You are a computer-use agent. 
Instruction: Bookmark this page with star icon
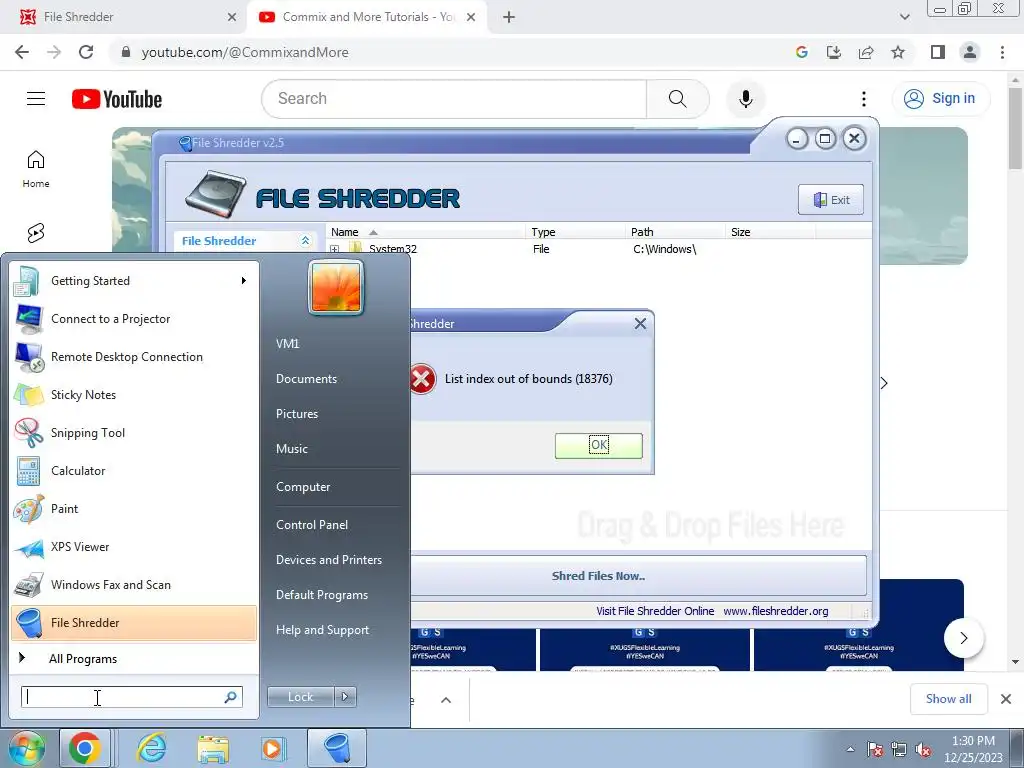[x=898, y=52]
